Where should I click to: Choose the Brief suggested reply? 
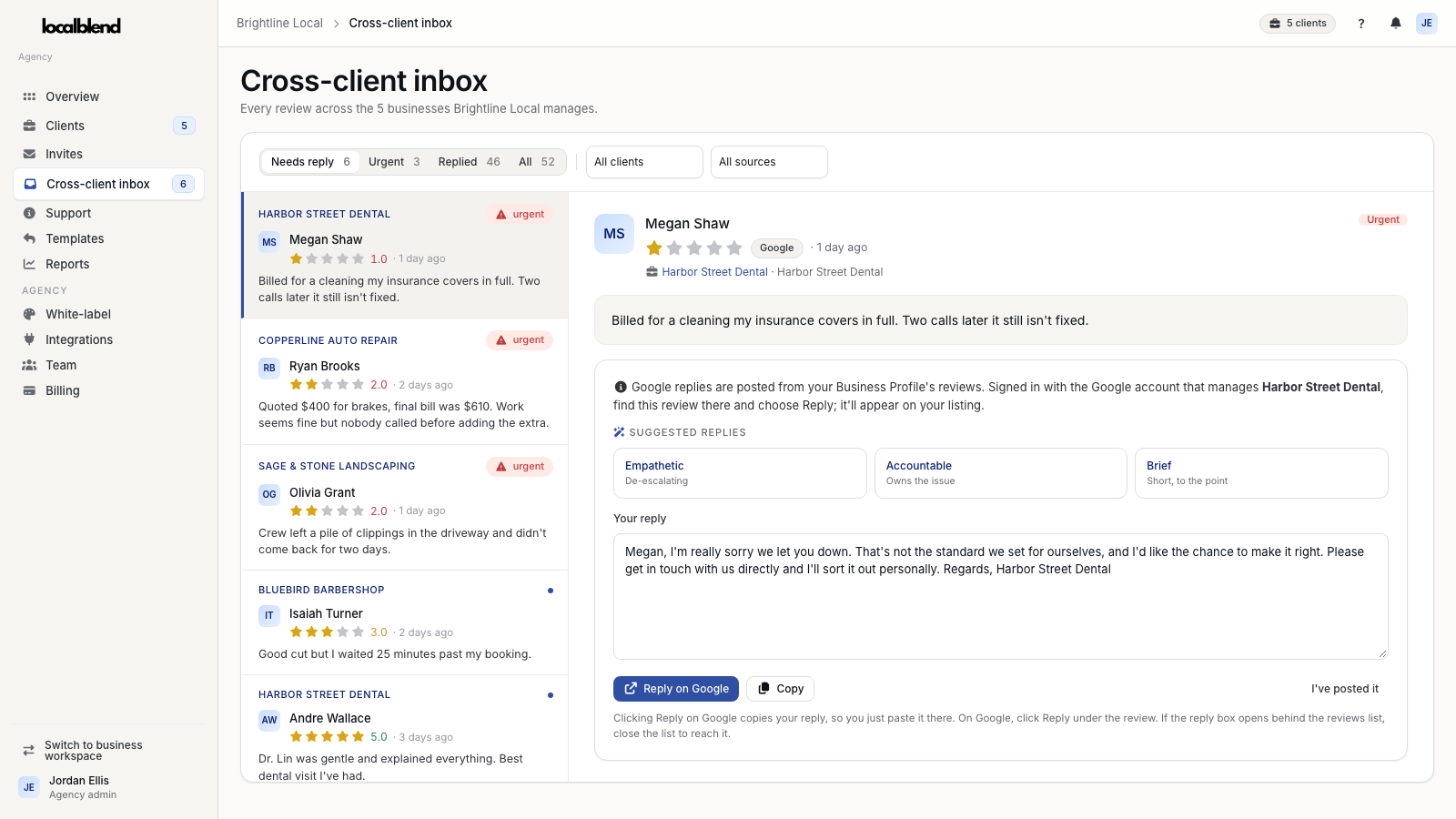coord(1261,473)
